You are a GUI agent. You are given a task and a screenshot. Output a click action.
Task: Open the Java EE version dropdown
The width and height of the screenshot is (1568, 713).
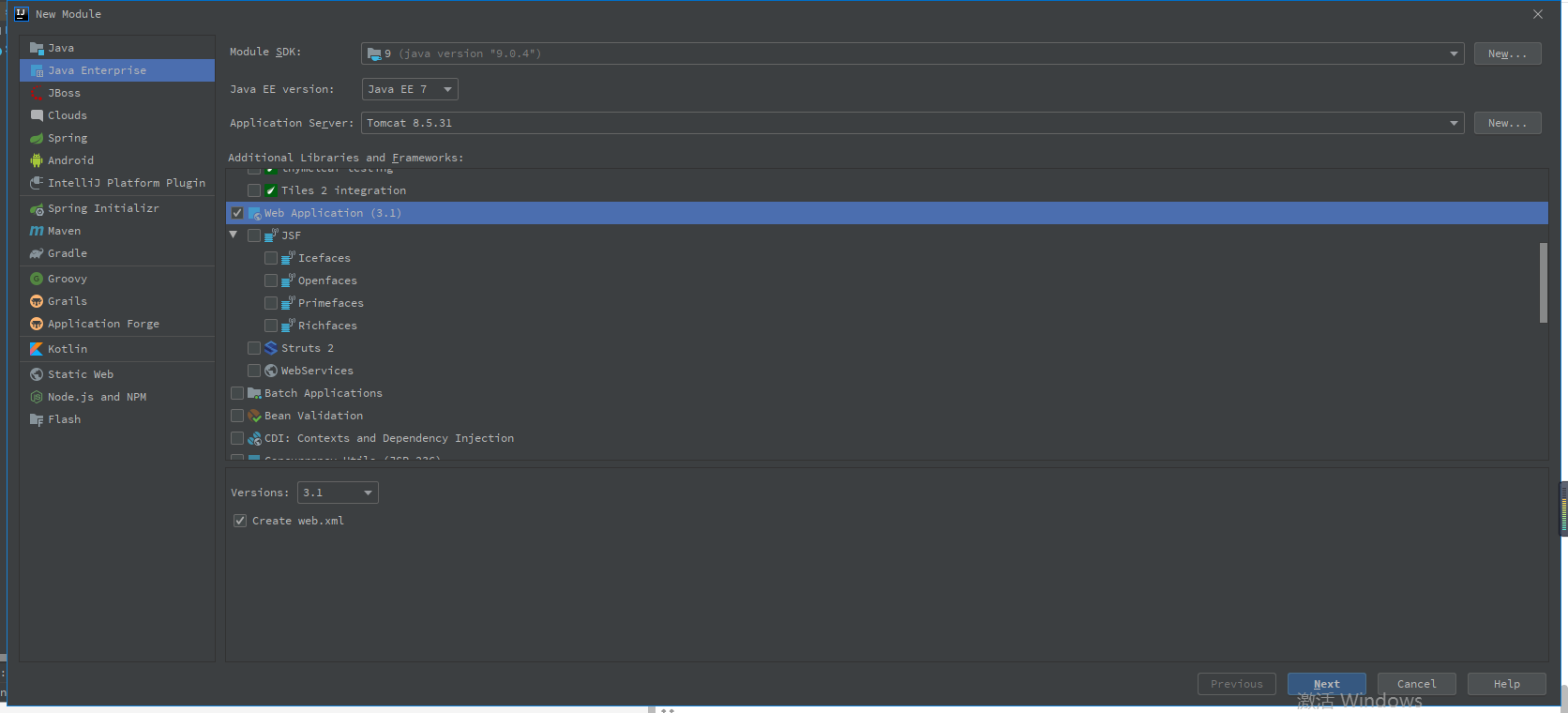tap(410, 89)
